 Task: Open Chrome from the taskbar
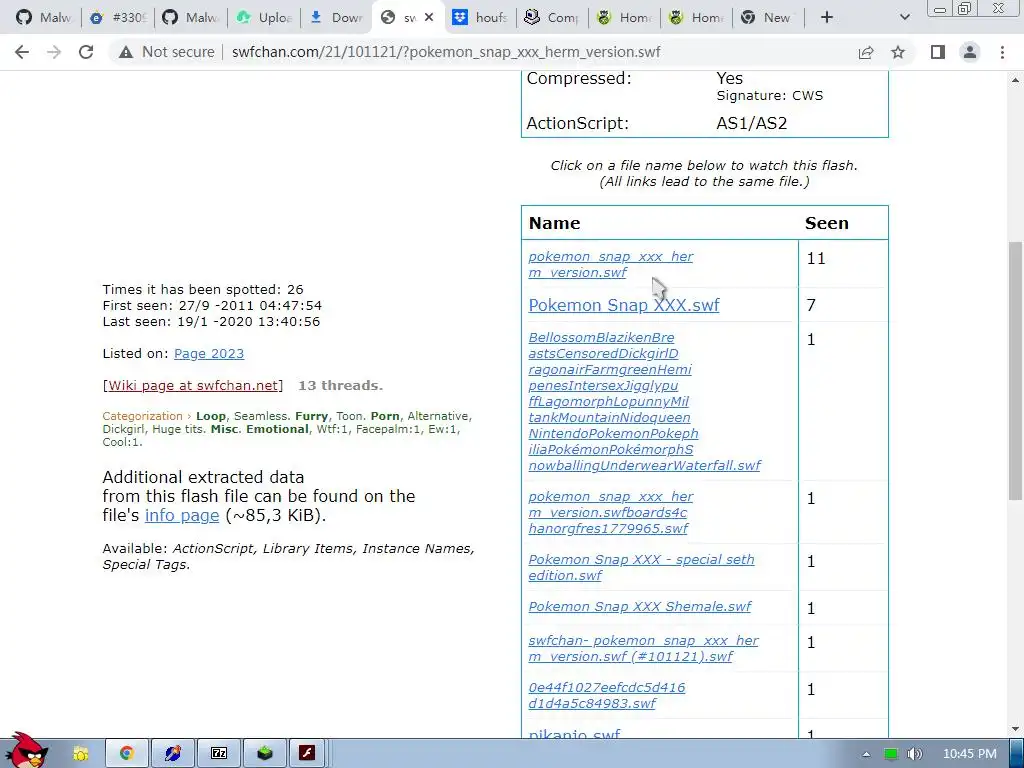(x=127, y=754)
